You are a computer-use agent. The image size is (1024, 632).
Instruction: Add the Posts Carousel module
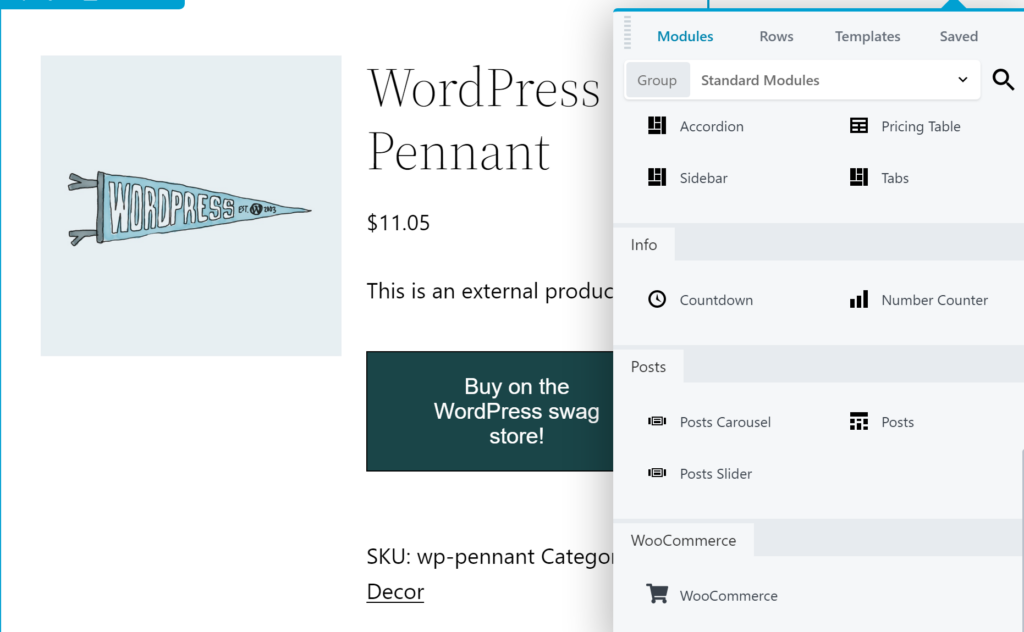(x=725, y=422)
